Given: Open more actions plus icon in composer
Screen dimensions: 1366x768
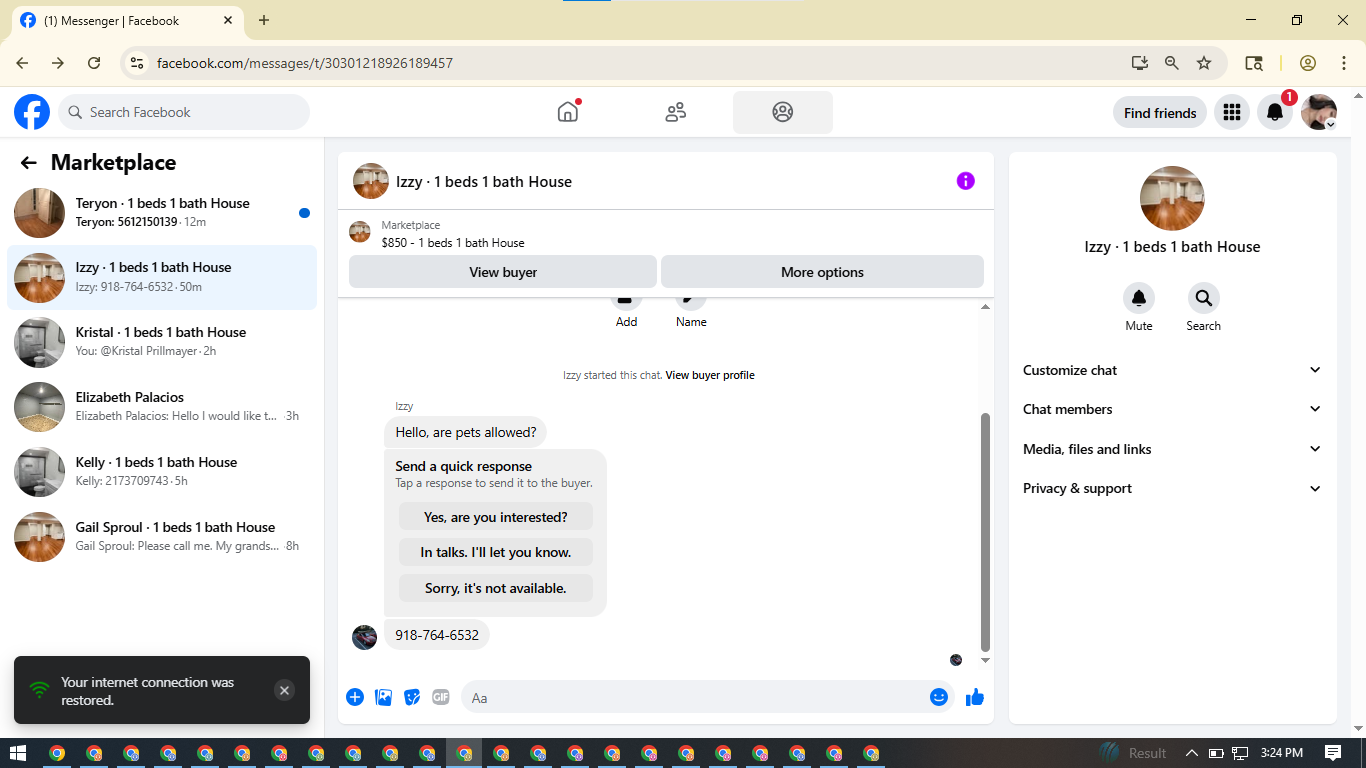Looking at the screenshot, I should coord(355,697).
